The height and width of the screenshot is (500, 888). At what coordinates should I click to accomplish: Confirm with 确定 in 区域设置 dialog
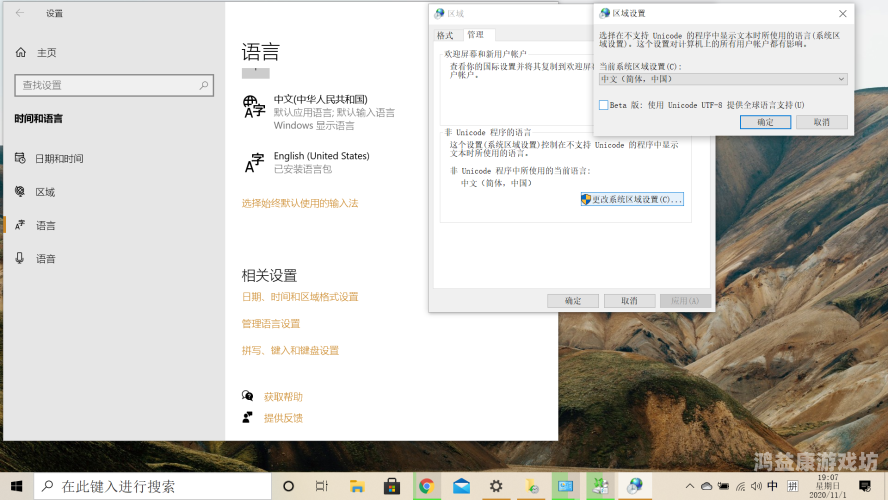(x=765, y=122)
